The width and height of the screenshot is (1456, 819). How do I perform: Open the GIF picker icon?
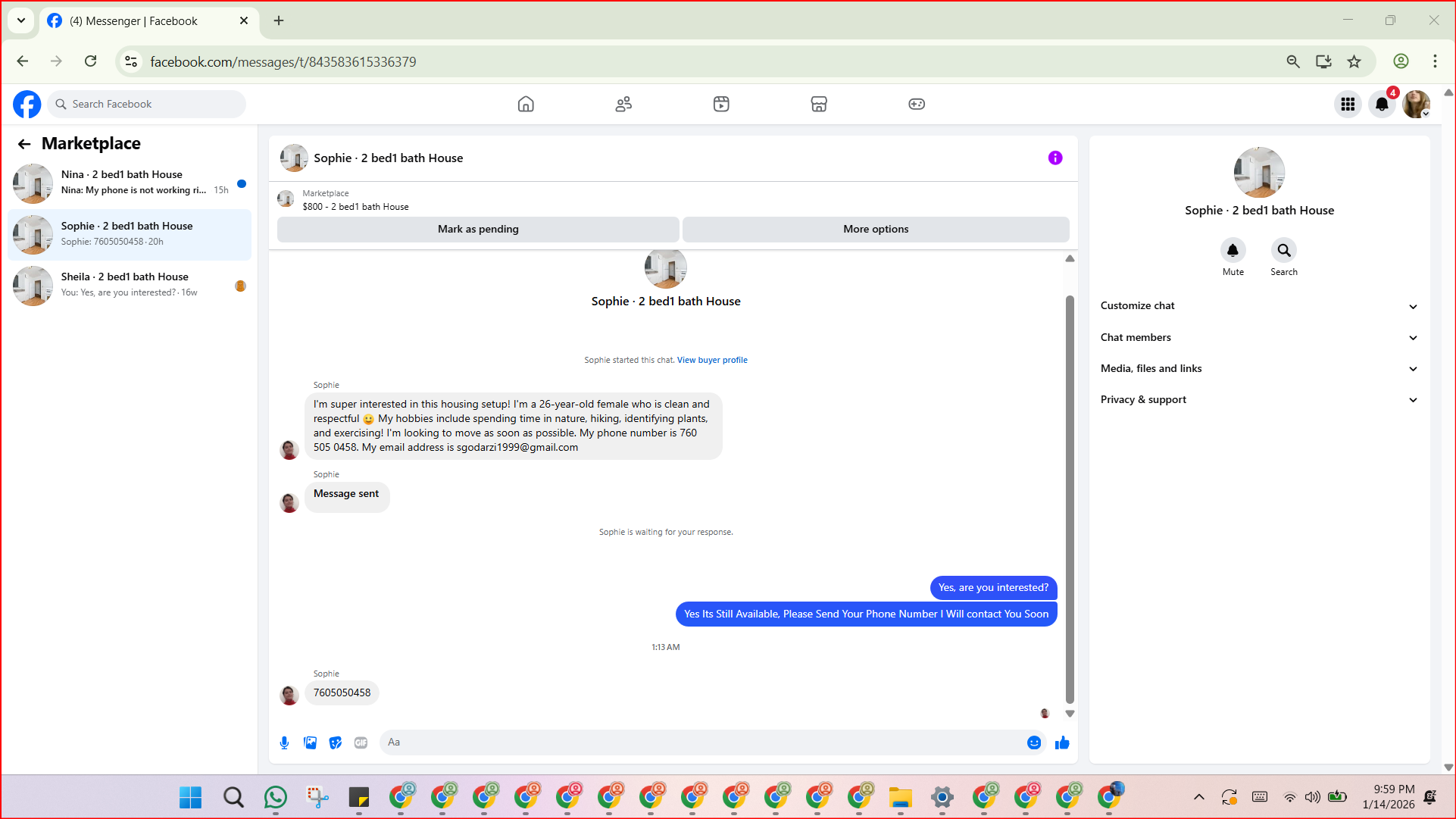[361, 742]
